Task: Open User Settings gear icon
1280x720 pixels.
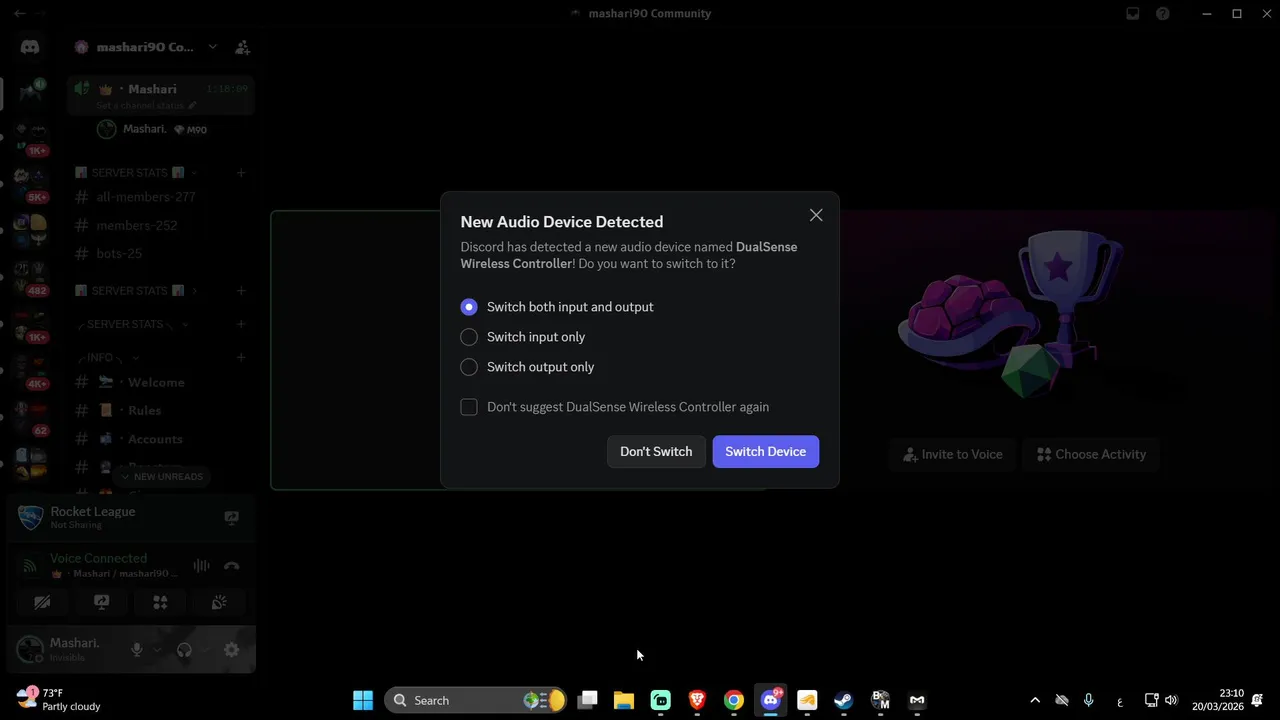Action: point(232,650)
